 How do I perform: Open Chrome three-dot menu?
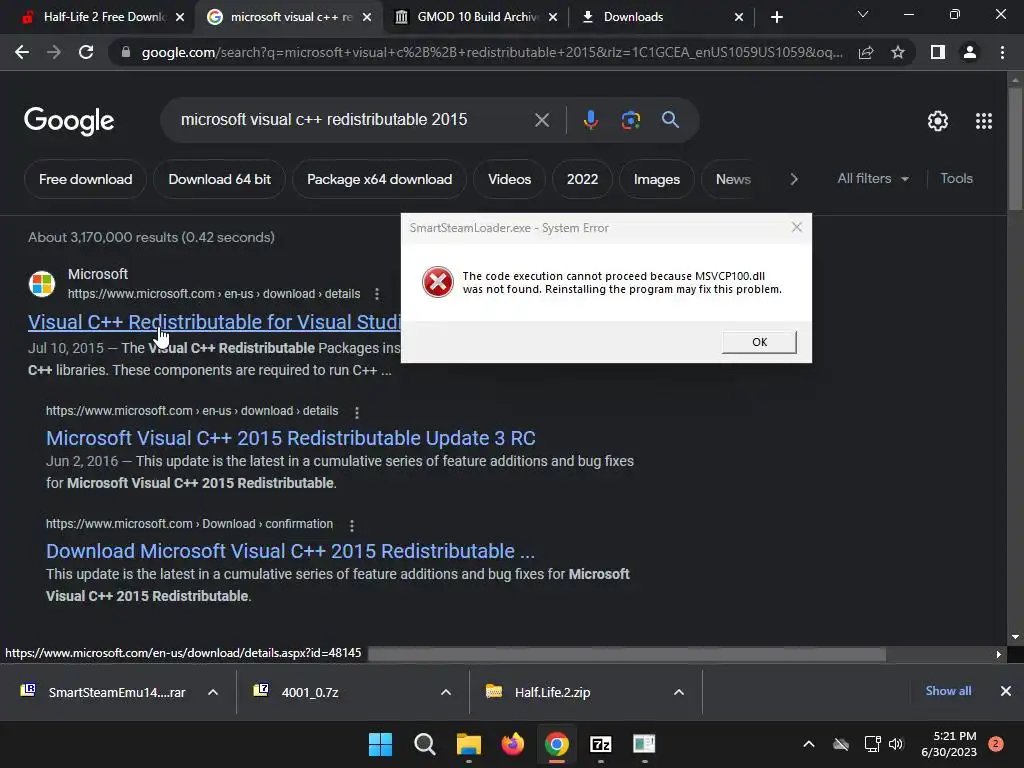point(1002,52)
